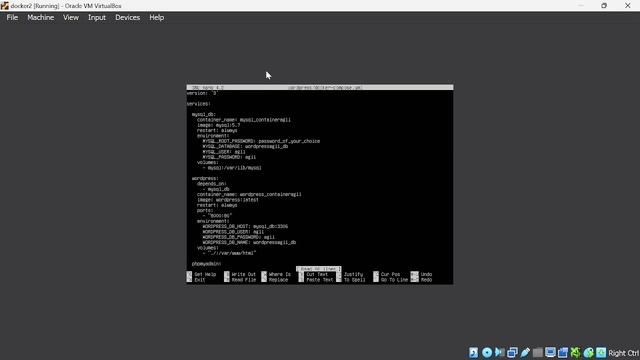Image resolution: width=640 pixels, height=360 pixels.
Task: Click the "ports:" line
Action: (205, 210)
